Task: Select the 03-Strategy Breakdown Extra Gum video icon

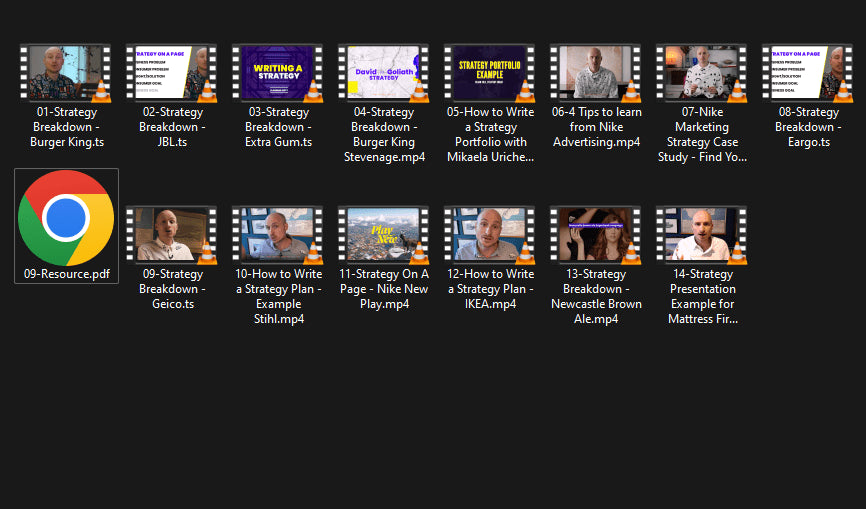Action: point(277,73)
